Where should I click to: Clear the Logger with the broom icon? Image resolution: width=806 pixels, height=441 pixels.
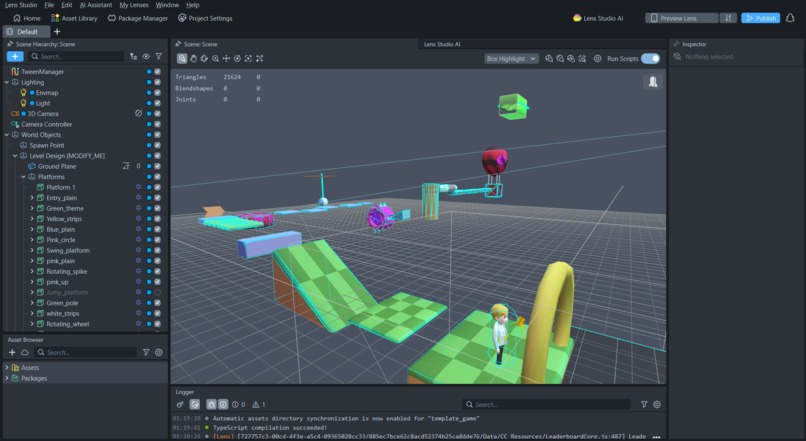click(180, 405)
